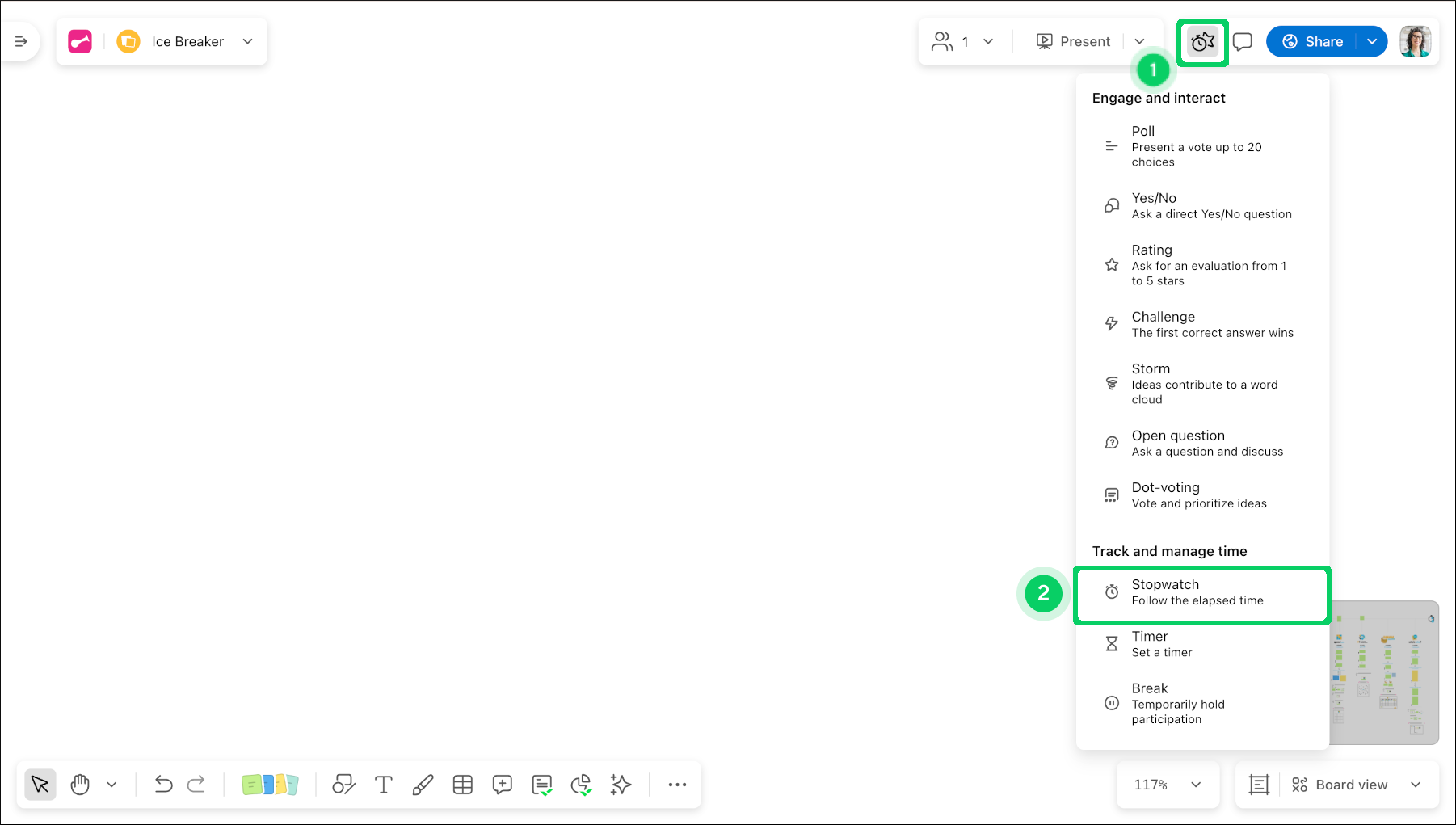Pick the drawing brush tool
The height and width of the screenshot is (825, 1456).
(x=423, y=784)
